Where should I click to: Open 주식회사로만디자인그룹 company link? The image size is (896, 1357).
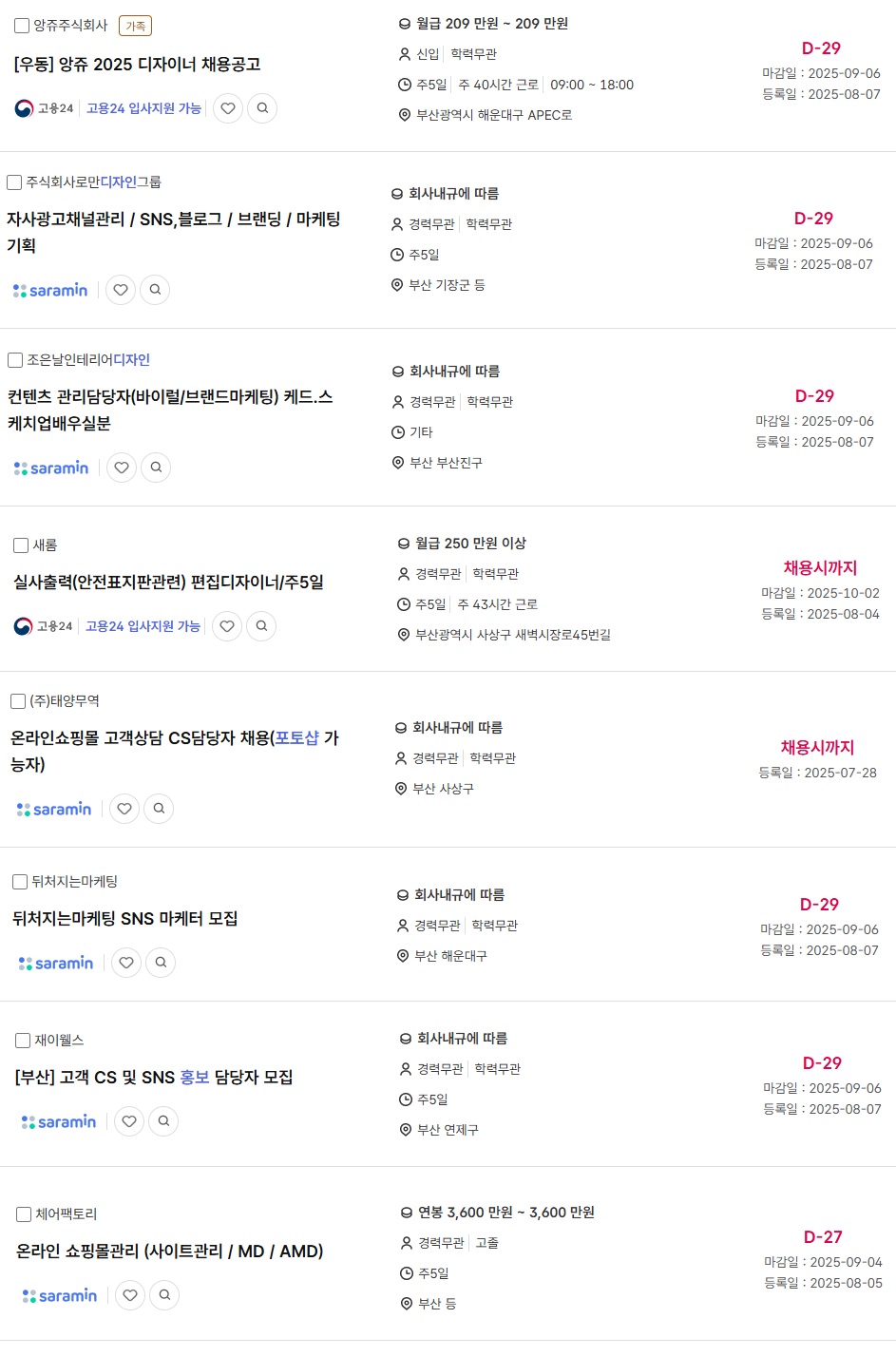point(93,182)
